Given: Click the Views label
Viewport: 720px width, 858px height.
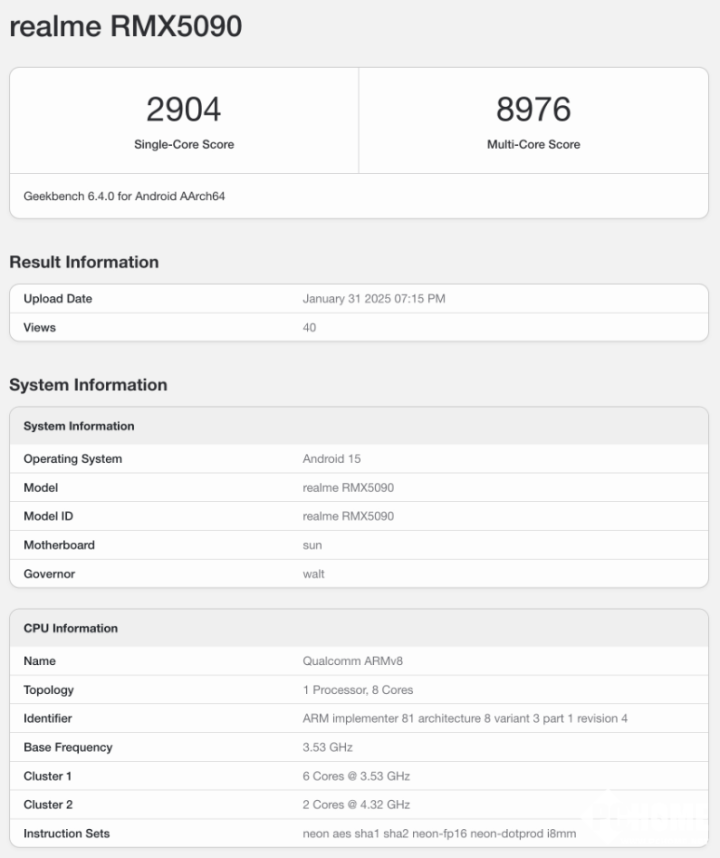Looking at the screenshot, I should click(x=39, y=327).
